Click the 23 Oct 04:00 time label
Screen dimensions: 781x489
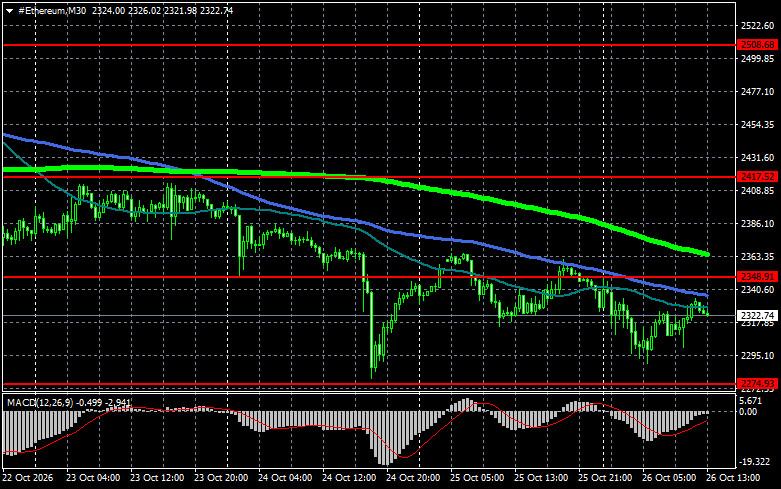93,478
